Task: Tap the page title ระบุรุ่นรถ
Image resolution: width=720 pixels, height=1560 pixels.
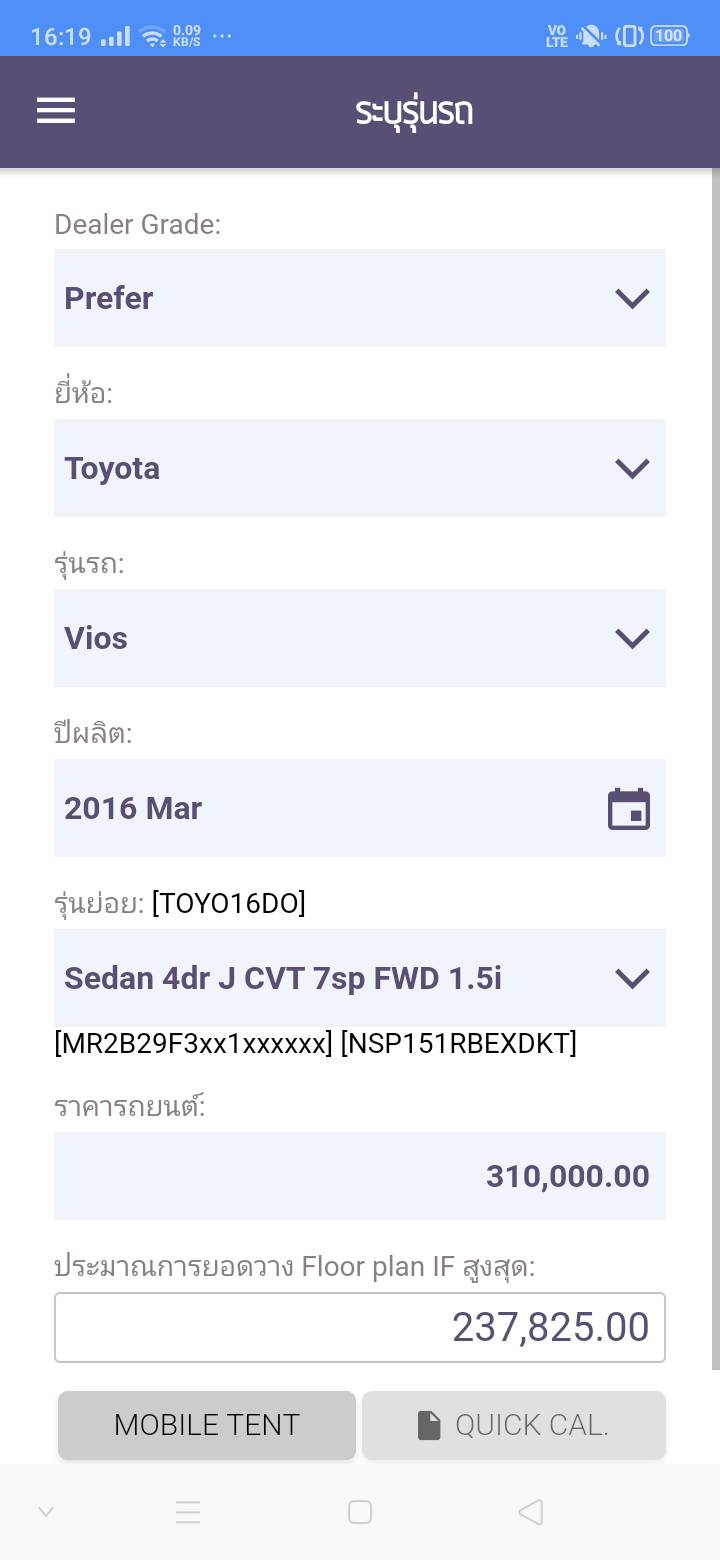Action: coord(414,111)
